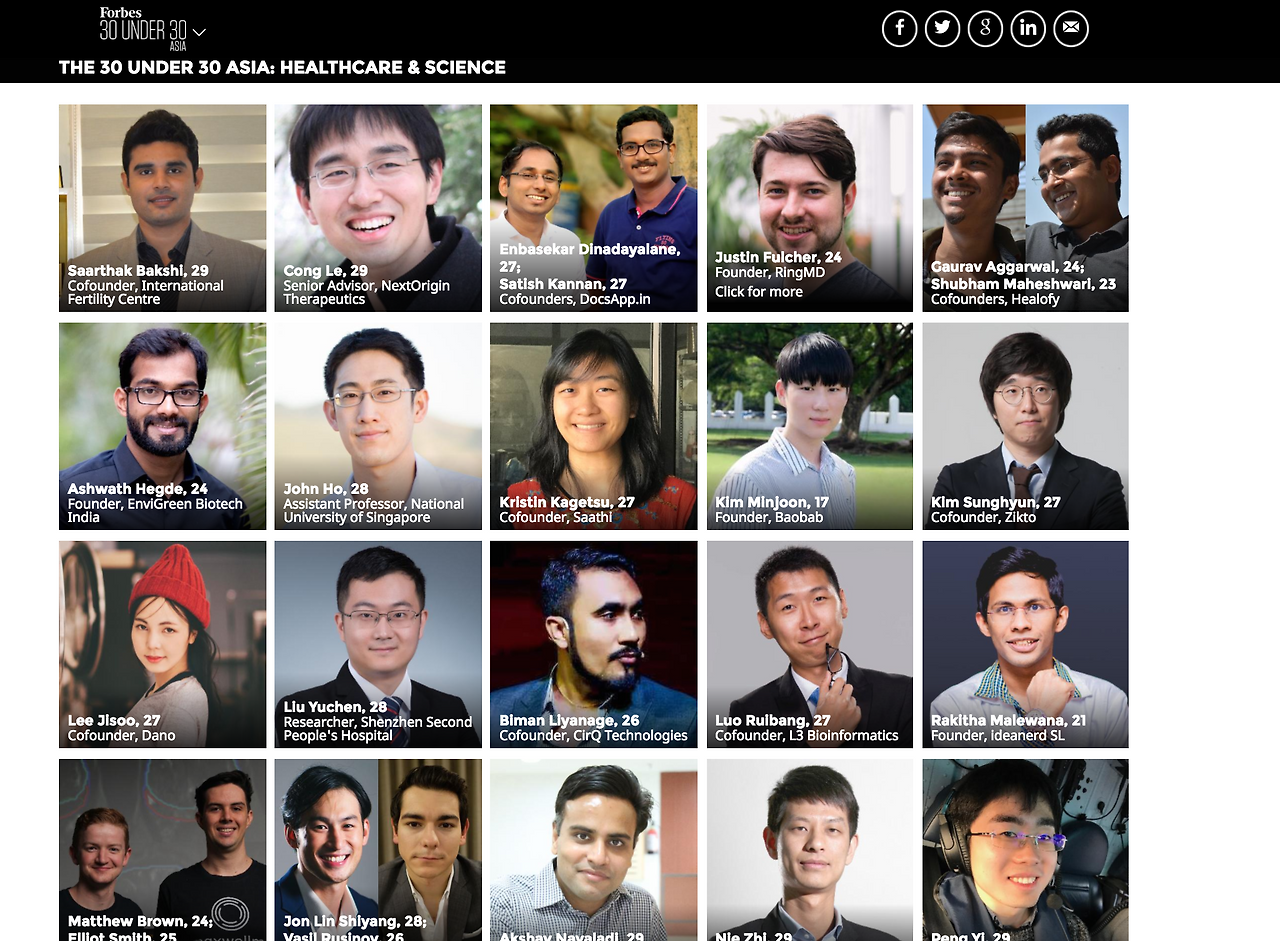Share the page on Facebook
Screen dimensions: 1280x941
(899, 28)
